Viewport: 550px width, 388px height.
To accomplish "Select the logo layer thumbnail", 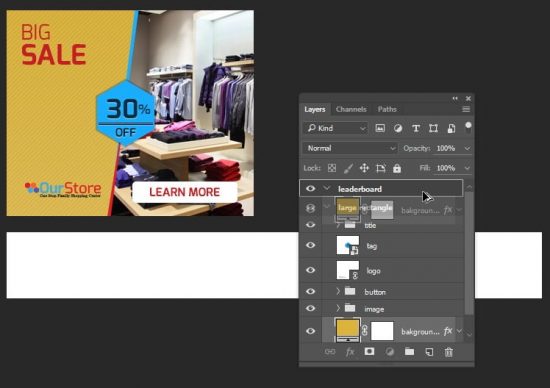I will pos(348,270).
